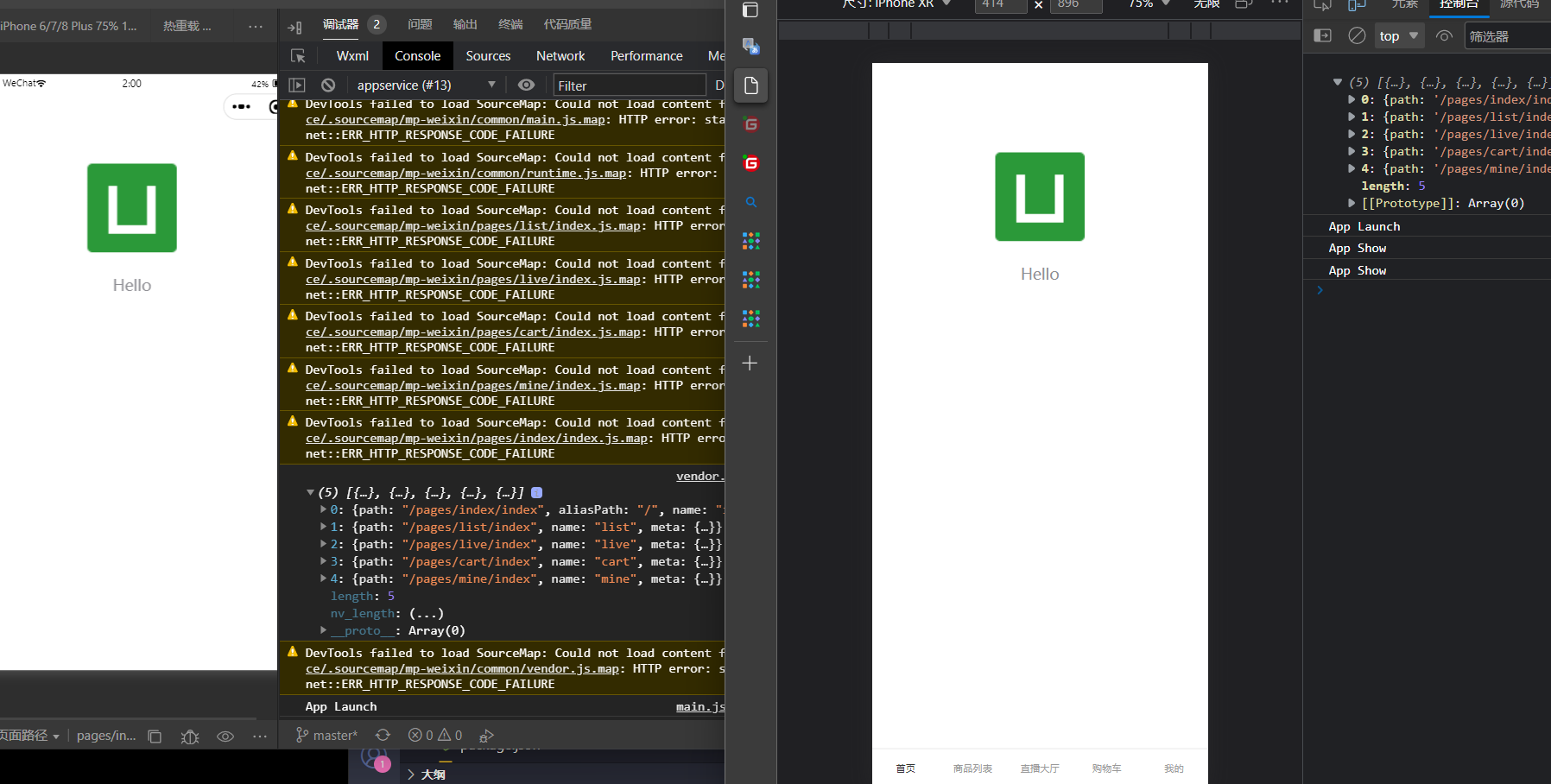Open the vendor source link above the array
The height and width of the screenshot is (784, 1551).
point(700,477)
